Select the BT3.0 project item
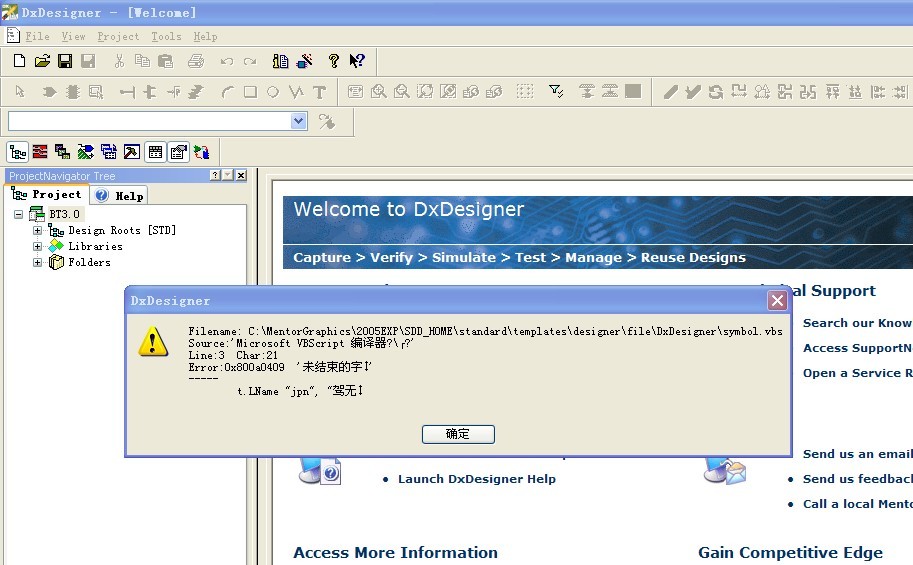Viewport: 913px width, 565px height. [x=64, y=214]
